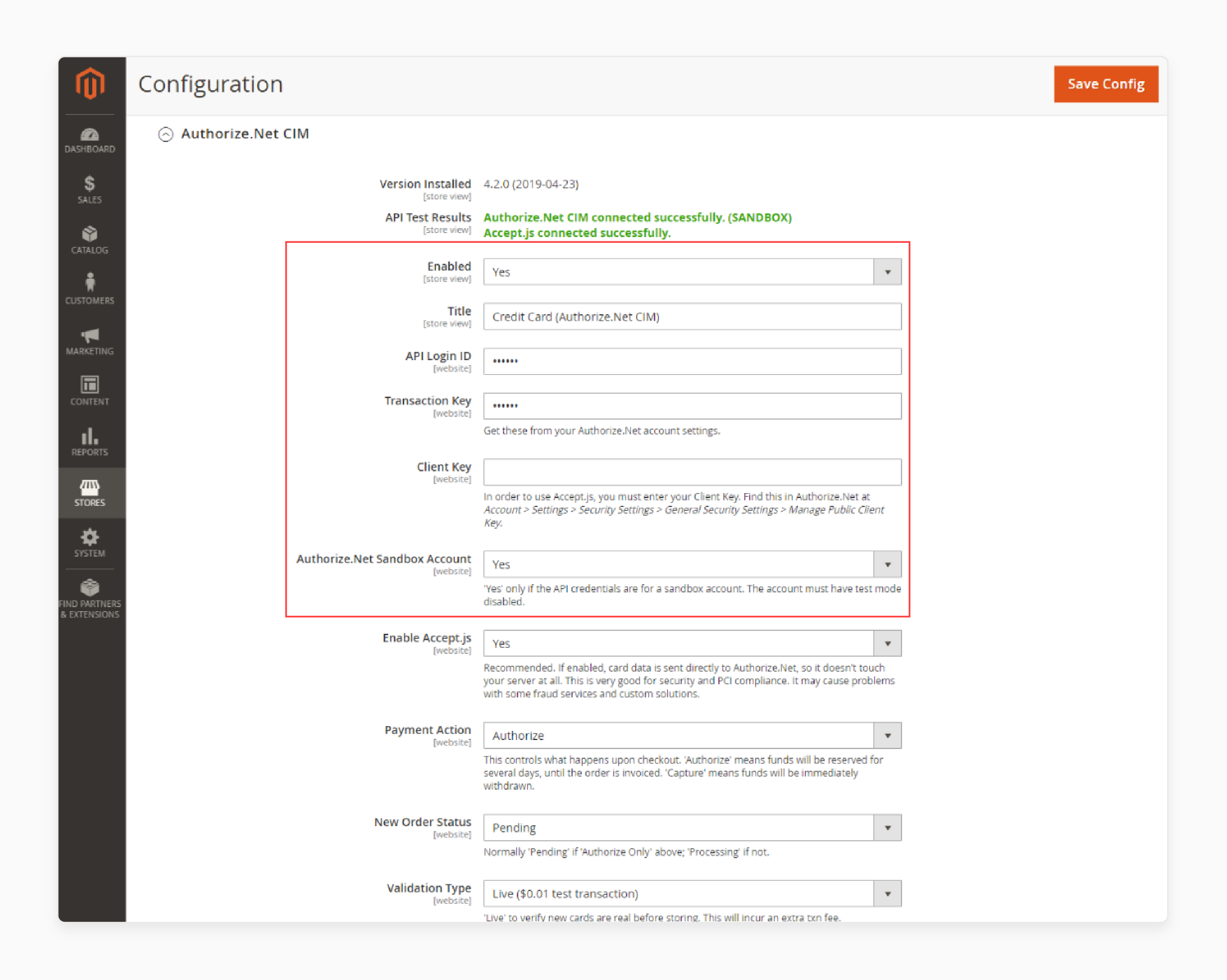Click the Configuration page heading
Viewport: 1227px width, 980px height.
(x=210, y=84)
